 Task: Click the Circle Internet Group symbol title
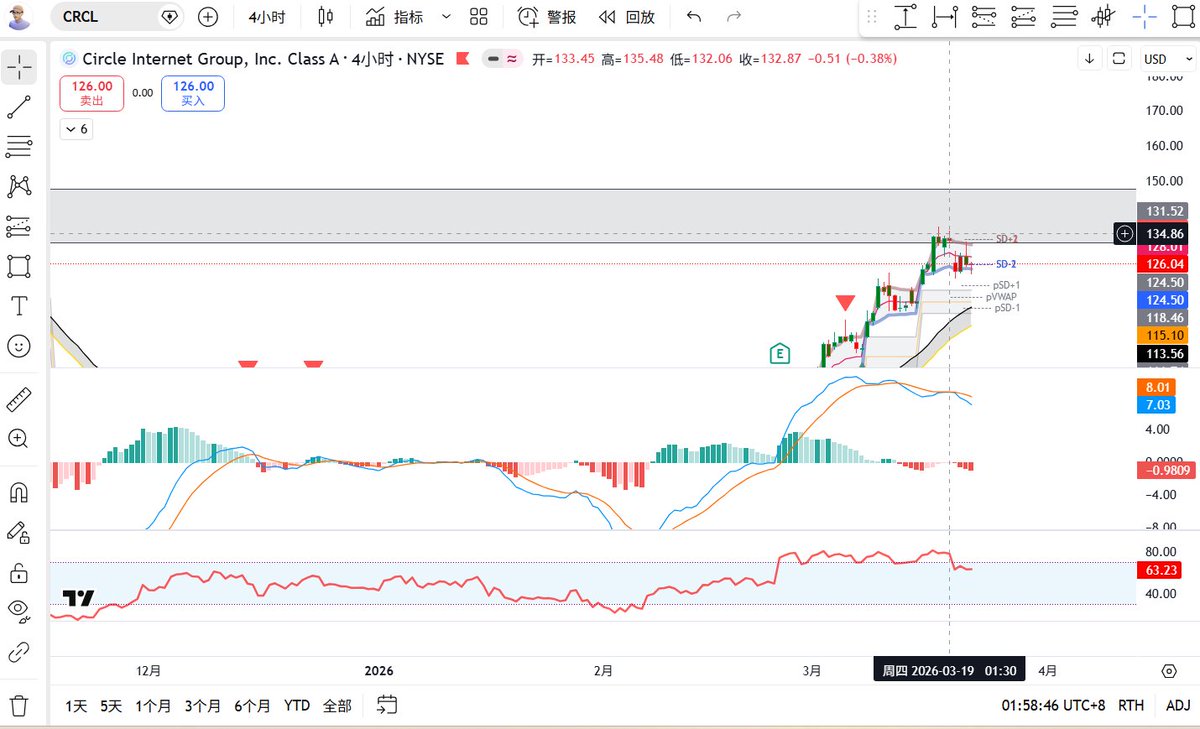tap(262, 59)
